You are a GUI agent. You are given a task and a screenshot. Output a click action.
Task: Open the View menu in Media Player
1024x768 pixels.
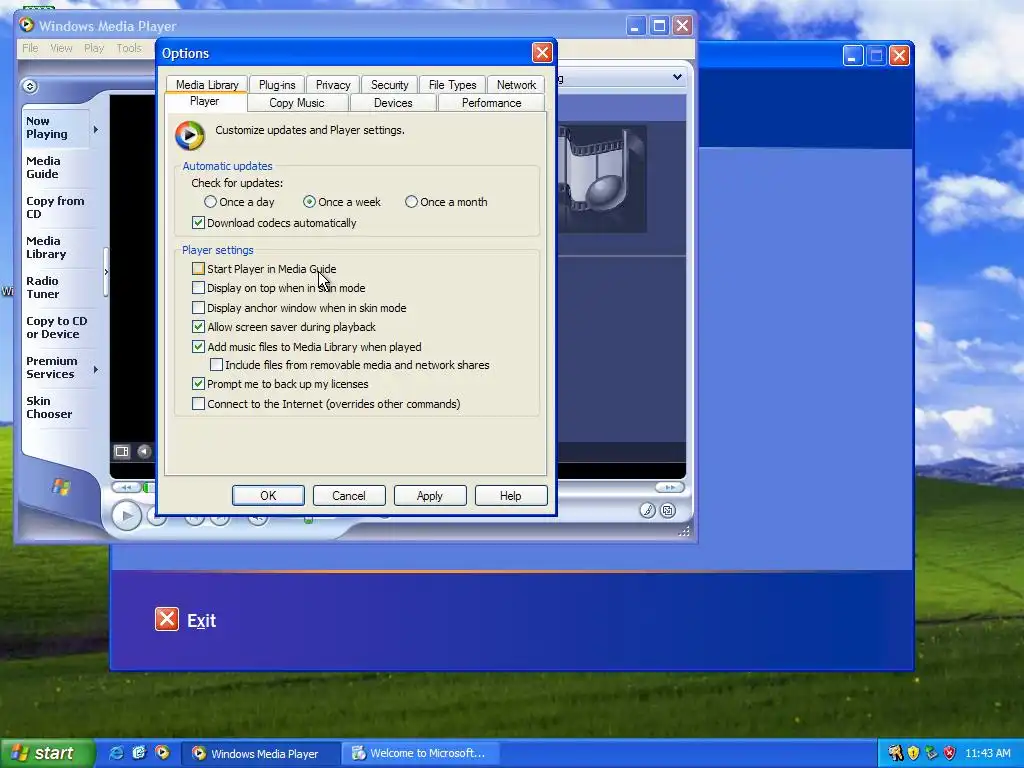pyautogui.click(x=61, y=48)
